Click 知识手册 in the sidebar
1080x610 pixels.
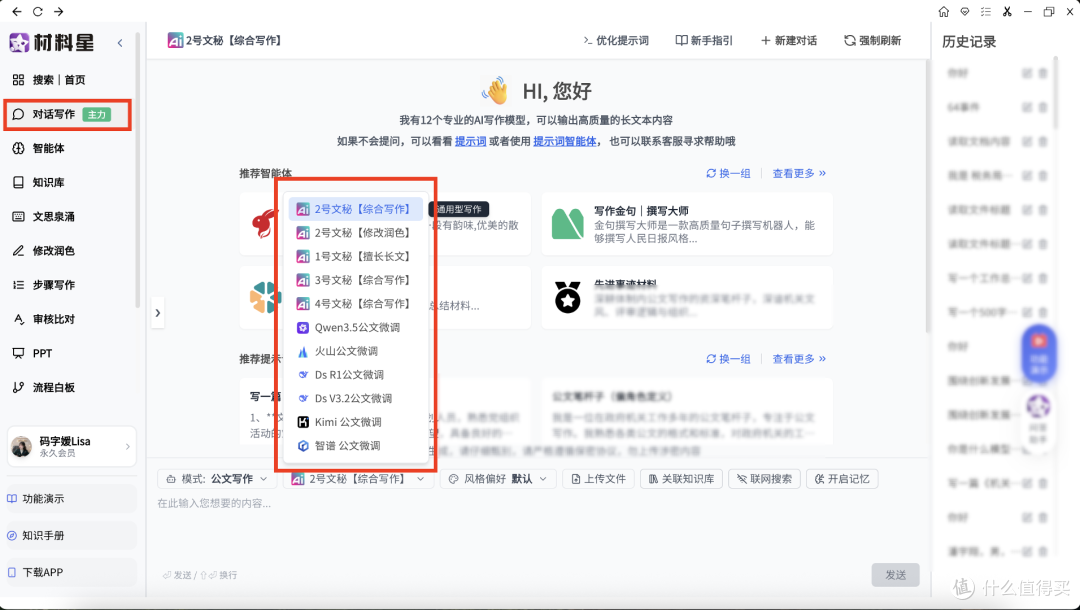[x=72, y=535]
